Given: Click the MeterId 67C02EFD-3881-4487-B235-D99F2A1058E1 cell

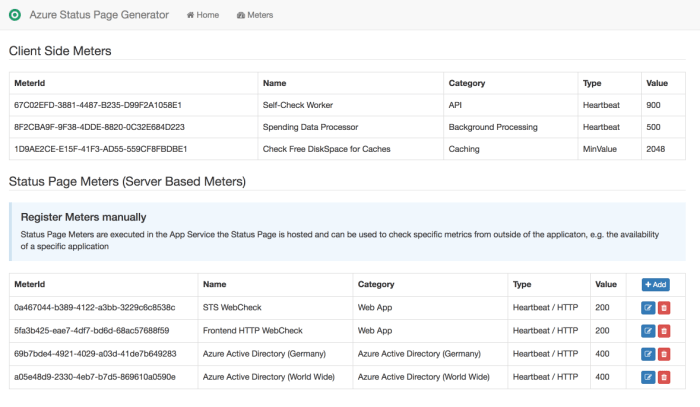Looking at the screenshot, I should (98, 104).
